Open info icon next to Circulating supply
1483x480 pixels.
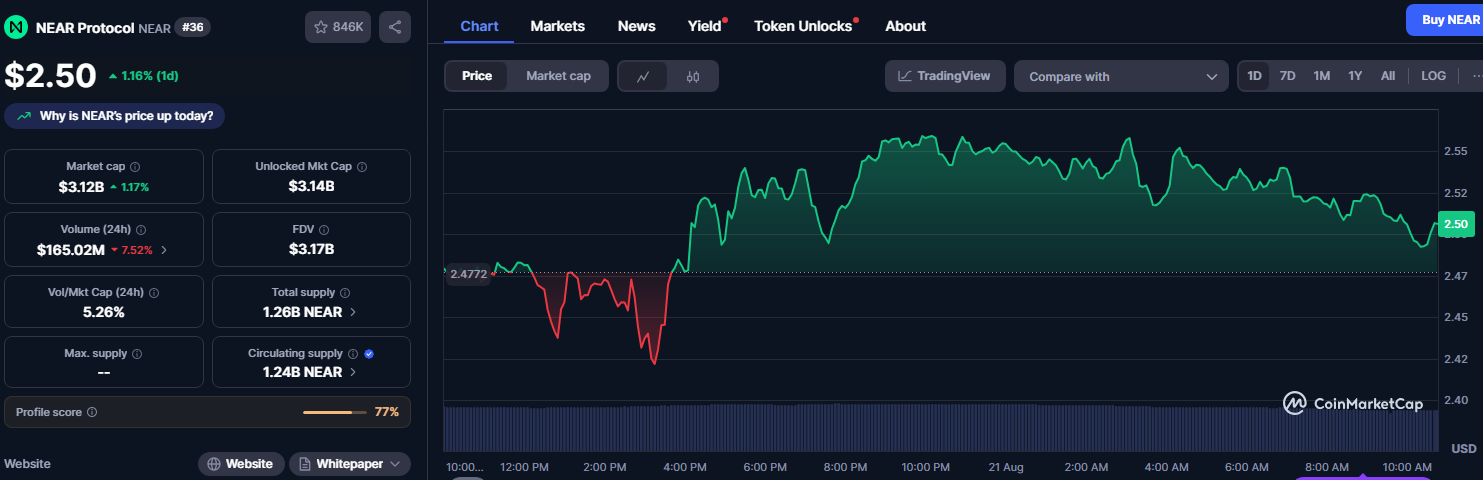353,354
